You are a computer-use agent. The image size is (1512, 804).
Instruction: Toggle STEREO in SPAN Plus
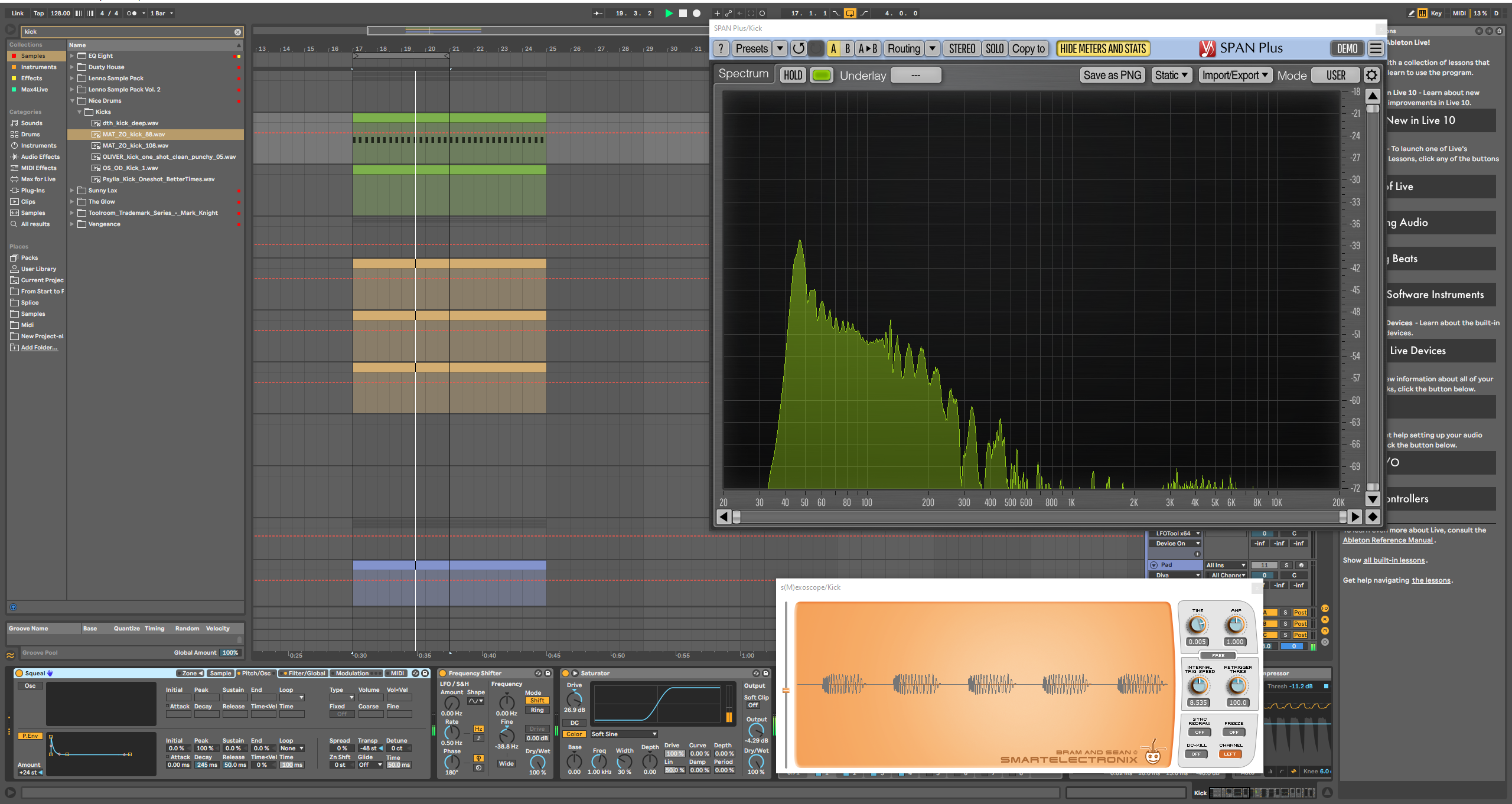962,48
